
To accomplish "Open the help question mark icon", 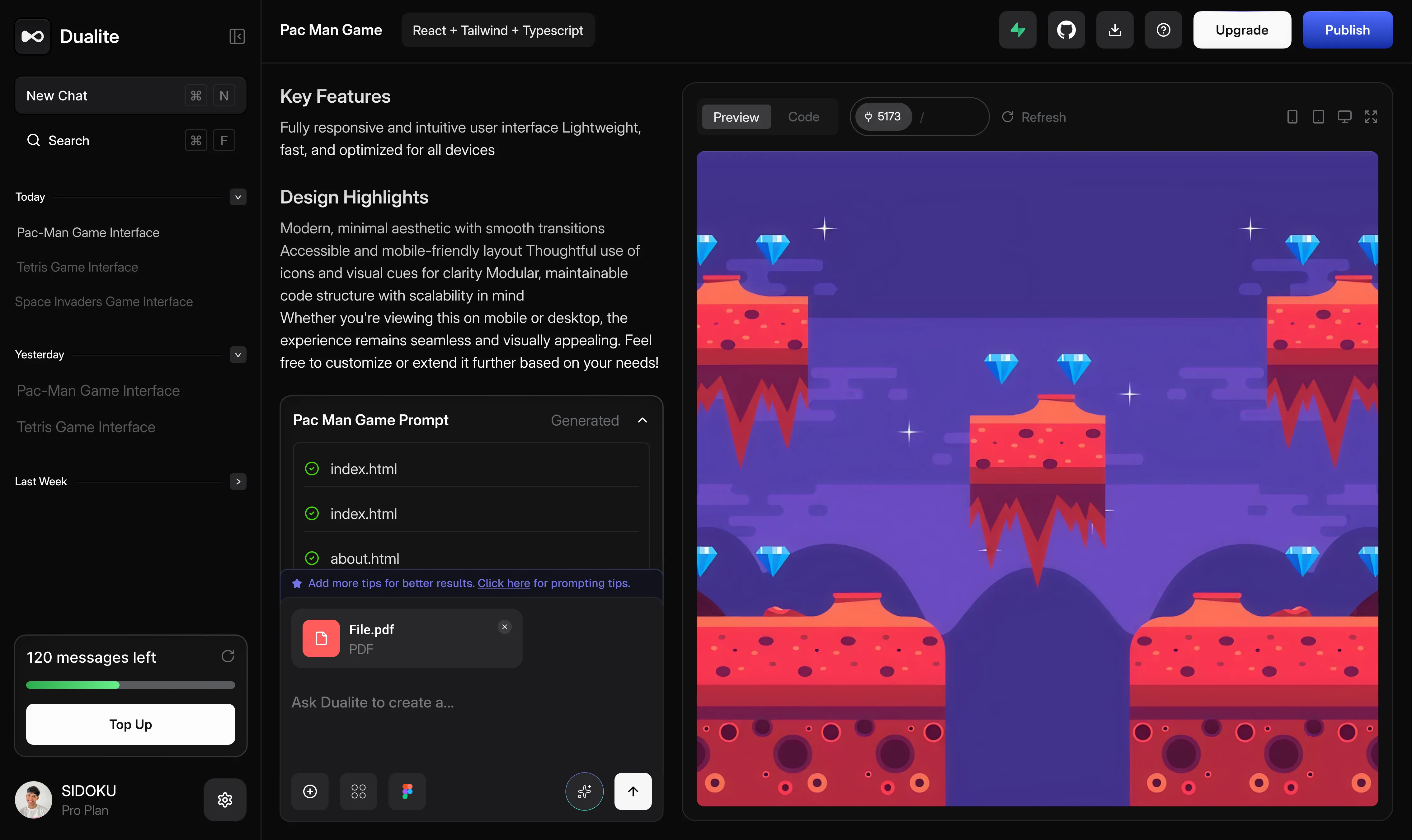I will [1163, 30].
